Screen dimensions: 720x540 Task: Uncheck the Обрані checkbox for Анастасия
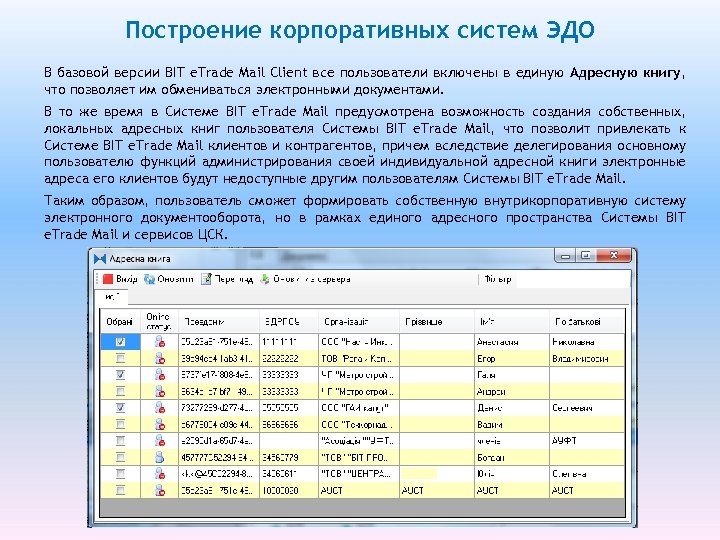(120, 342)
